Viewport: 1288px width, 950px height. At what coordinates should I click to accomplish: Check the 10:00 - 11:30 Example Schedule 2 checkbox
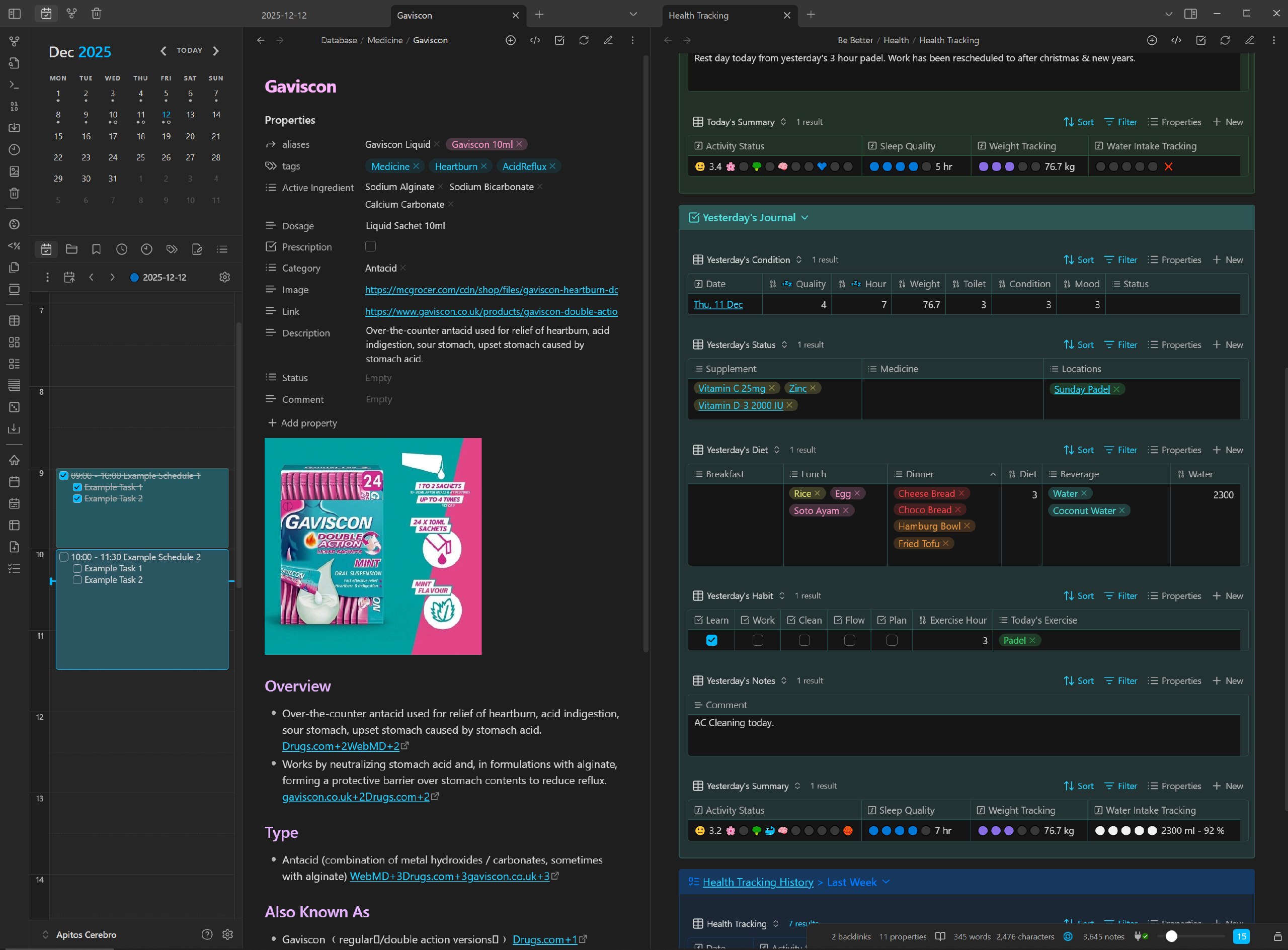[x=64, y=557]
